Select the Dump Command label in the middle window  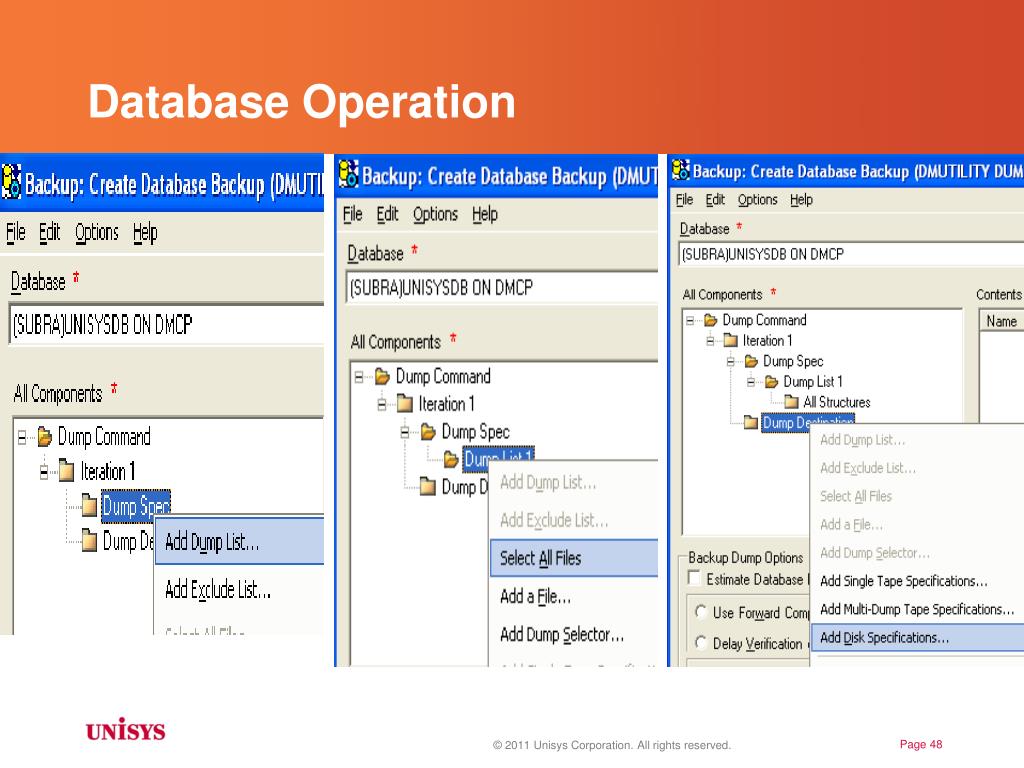[x=443, y=377]
